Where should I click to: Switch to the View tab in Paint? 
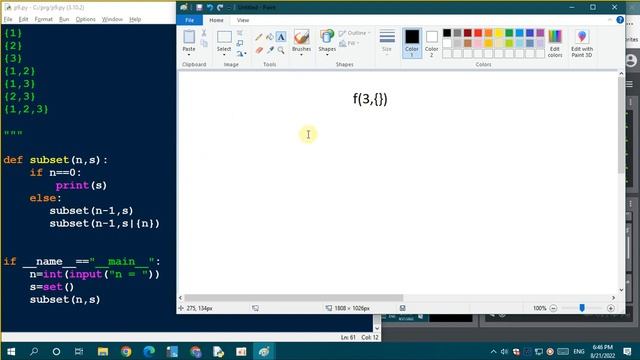[x=242, y=20]
